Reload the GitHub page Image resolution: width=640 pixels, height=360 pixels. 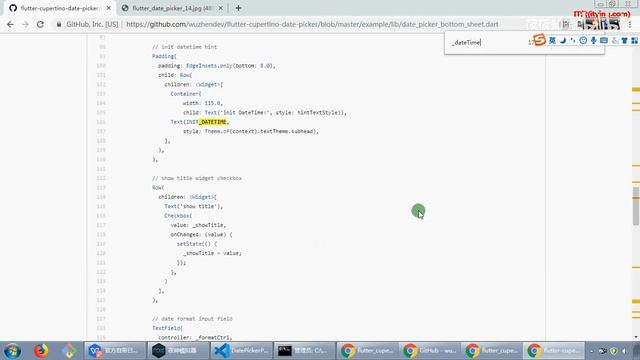click(x=40, y=24)
